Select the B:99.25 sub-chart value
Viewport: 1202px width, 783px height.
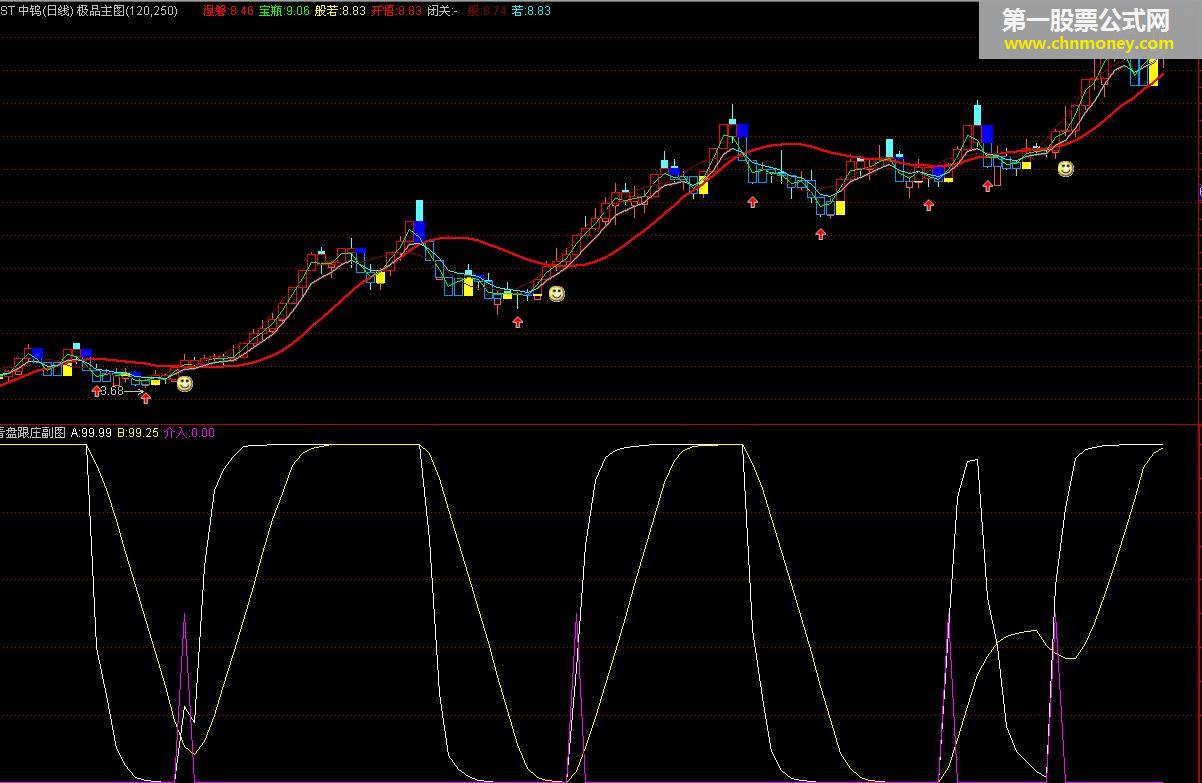click(138, 433)
